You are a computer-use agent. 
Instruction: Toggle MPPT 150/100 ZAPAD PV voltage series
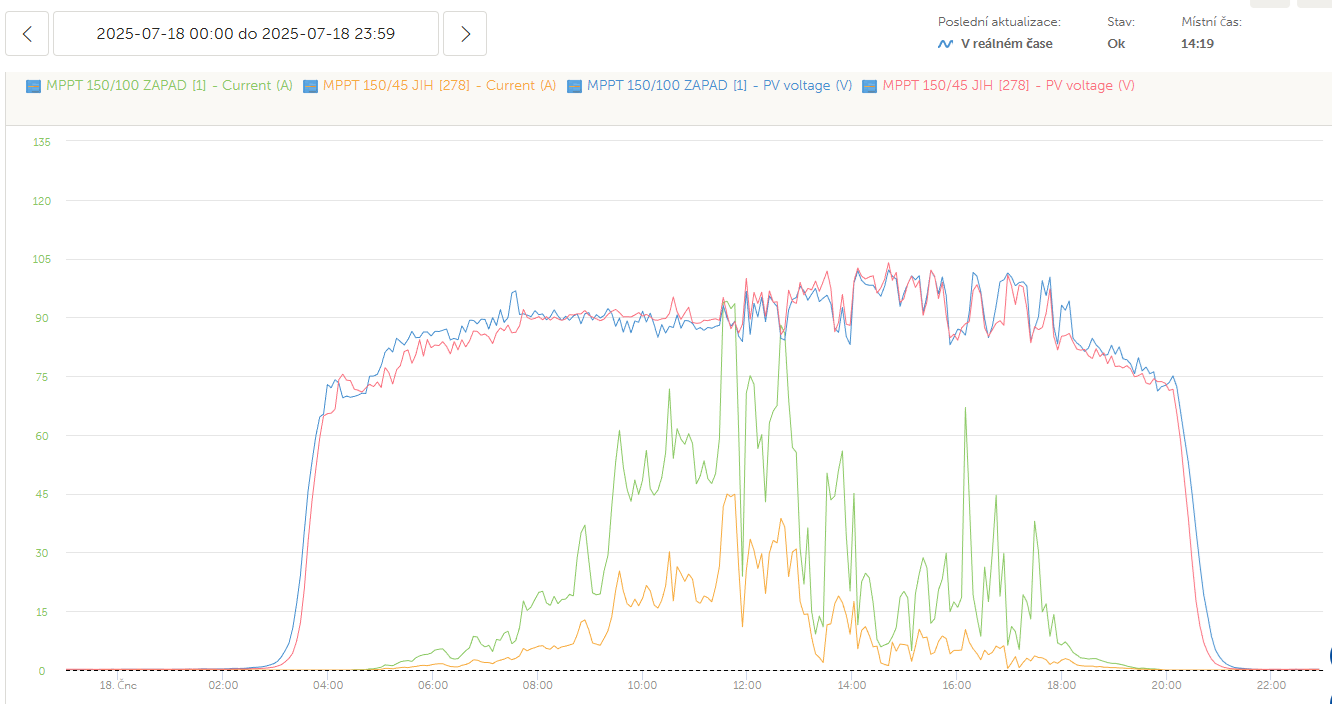pyautogui.click(x=719, y=86)
